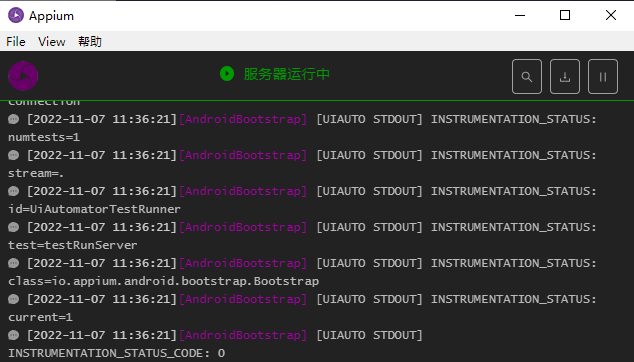Click message bubble icon beside UiAutomatorTestRunner entry
Screen dimensions: 634x362
(14, 191)
